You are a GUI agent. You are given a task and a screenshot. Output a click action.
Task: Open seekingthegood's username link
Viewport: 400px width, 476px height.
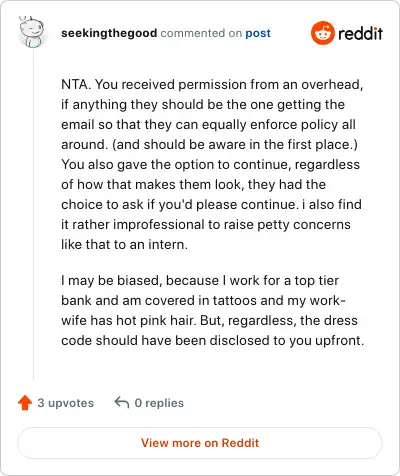point(109,33)
